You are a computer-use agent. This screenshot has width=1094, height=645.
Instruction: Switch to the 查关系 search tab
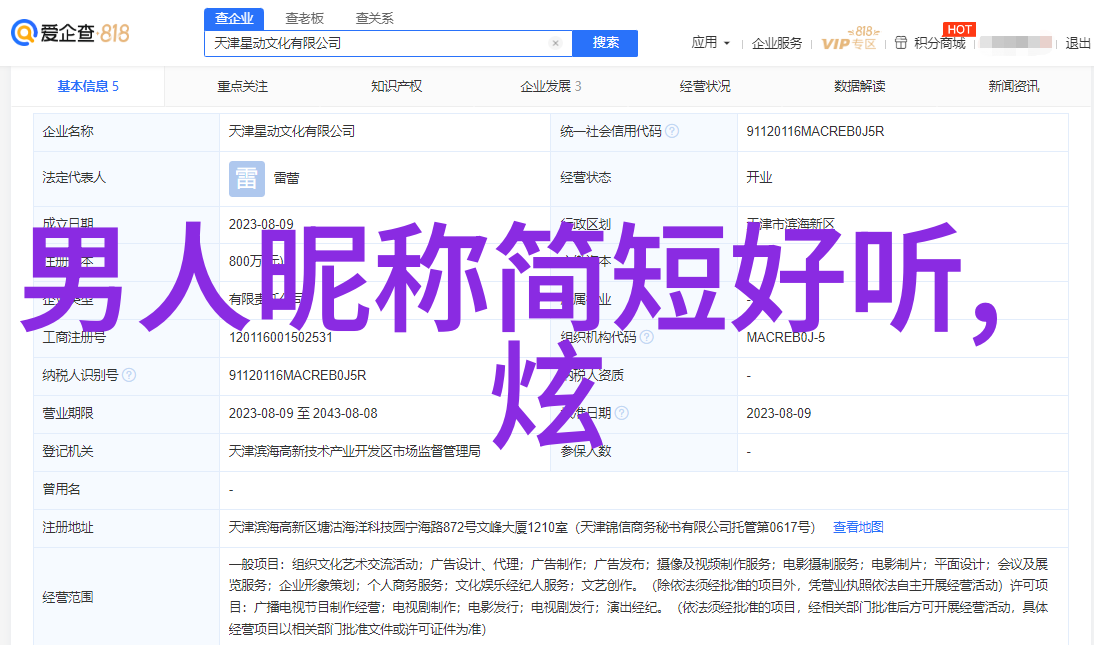(375, 19)
